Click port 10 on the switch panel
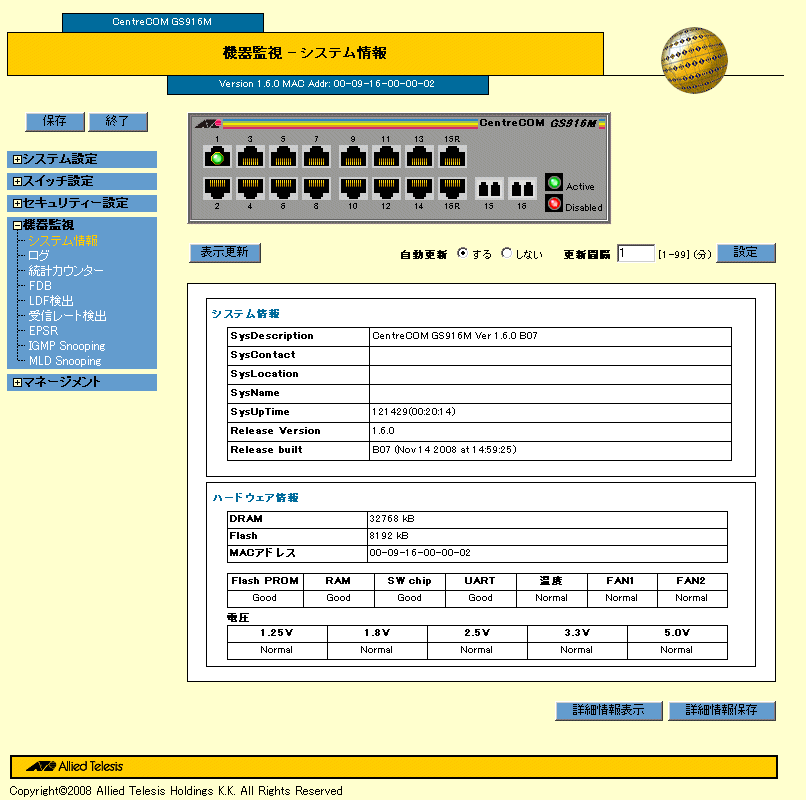This screenshot has height=800, width=806. tap(353, 187)
